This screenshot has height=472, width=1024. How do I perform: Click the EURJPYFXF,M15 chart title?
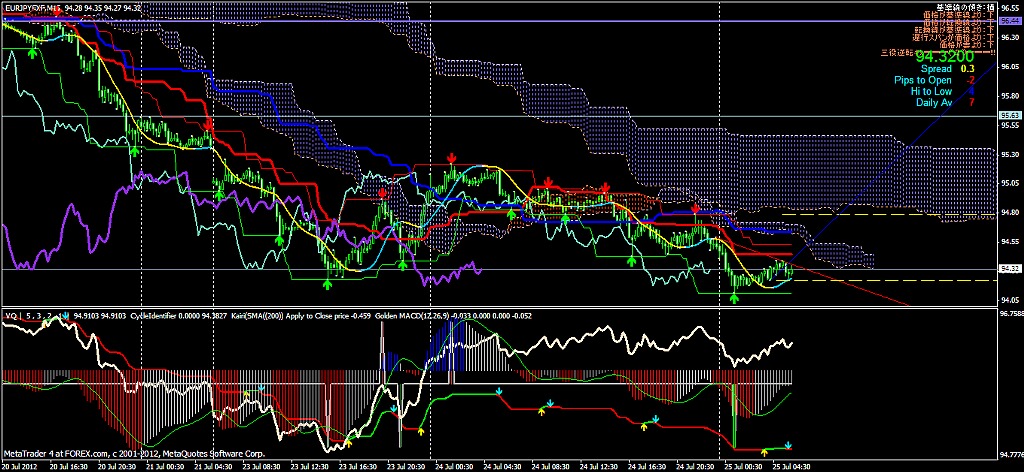[31, 7]
